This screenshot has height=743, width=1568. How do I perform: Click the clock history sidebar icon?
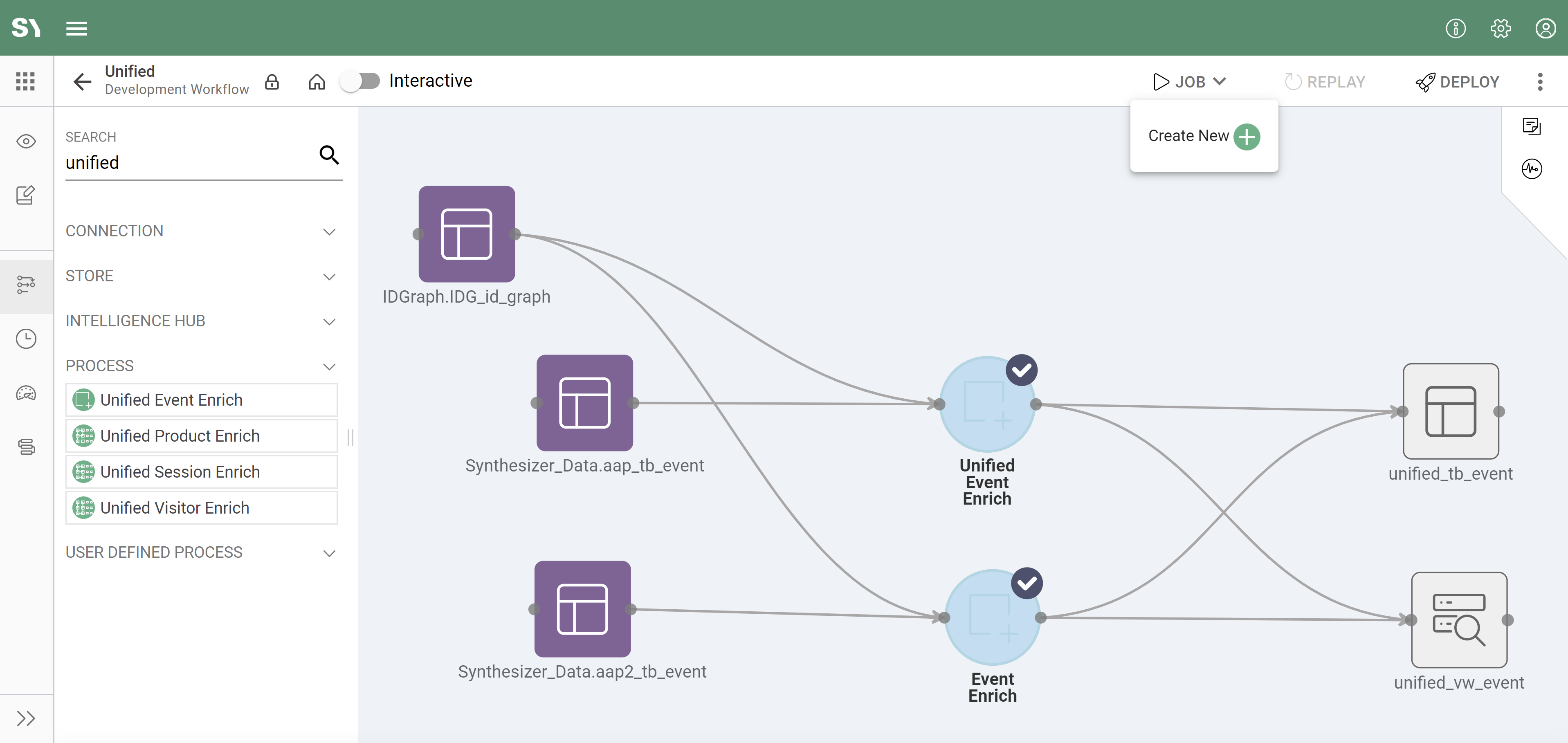(x=26, y=339)
